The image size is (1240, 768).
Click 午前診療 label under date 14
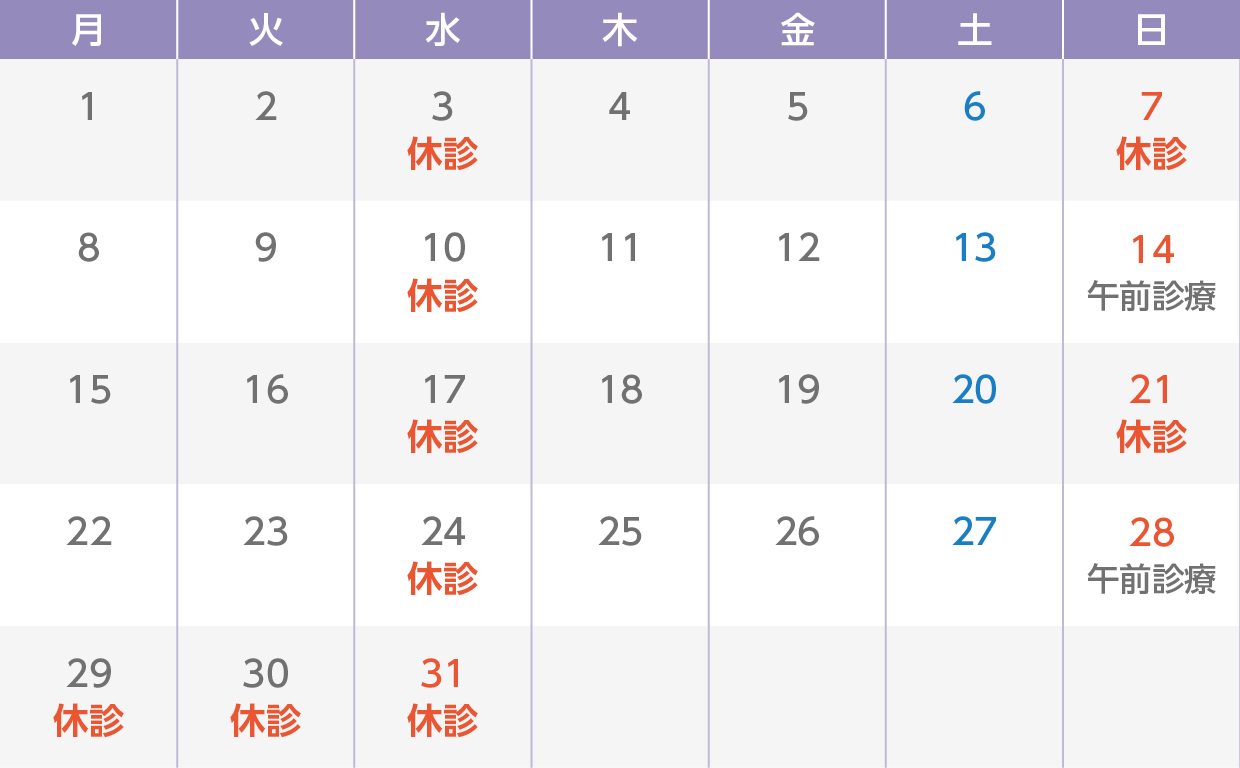click(1151, 297)
